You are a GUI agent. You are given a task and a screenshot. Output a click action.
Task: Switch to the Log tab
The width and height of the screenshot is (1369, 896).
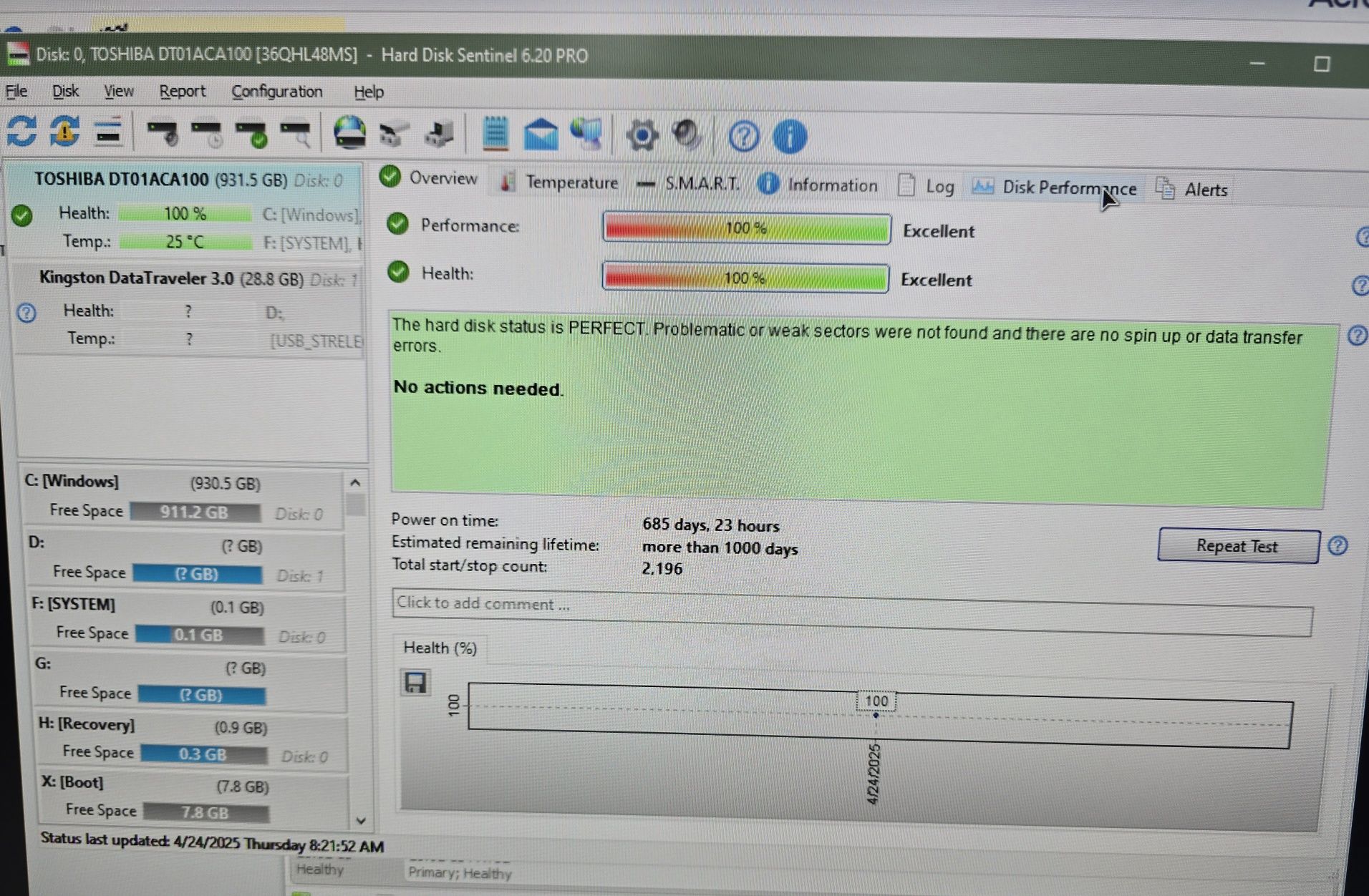click(926, 186)
